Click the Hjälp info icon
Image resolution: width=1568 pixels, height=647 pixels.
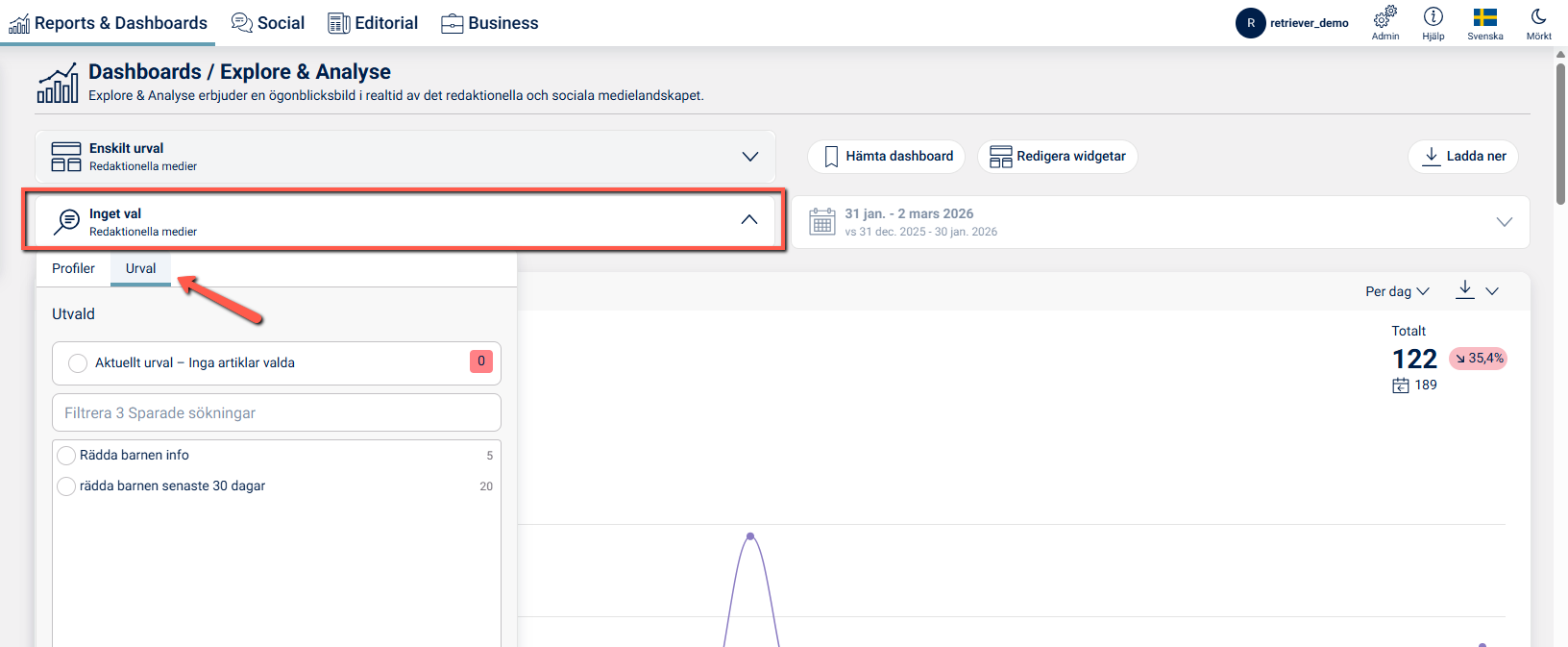[1433, 17]
